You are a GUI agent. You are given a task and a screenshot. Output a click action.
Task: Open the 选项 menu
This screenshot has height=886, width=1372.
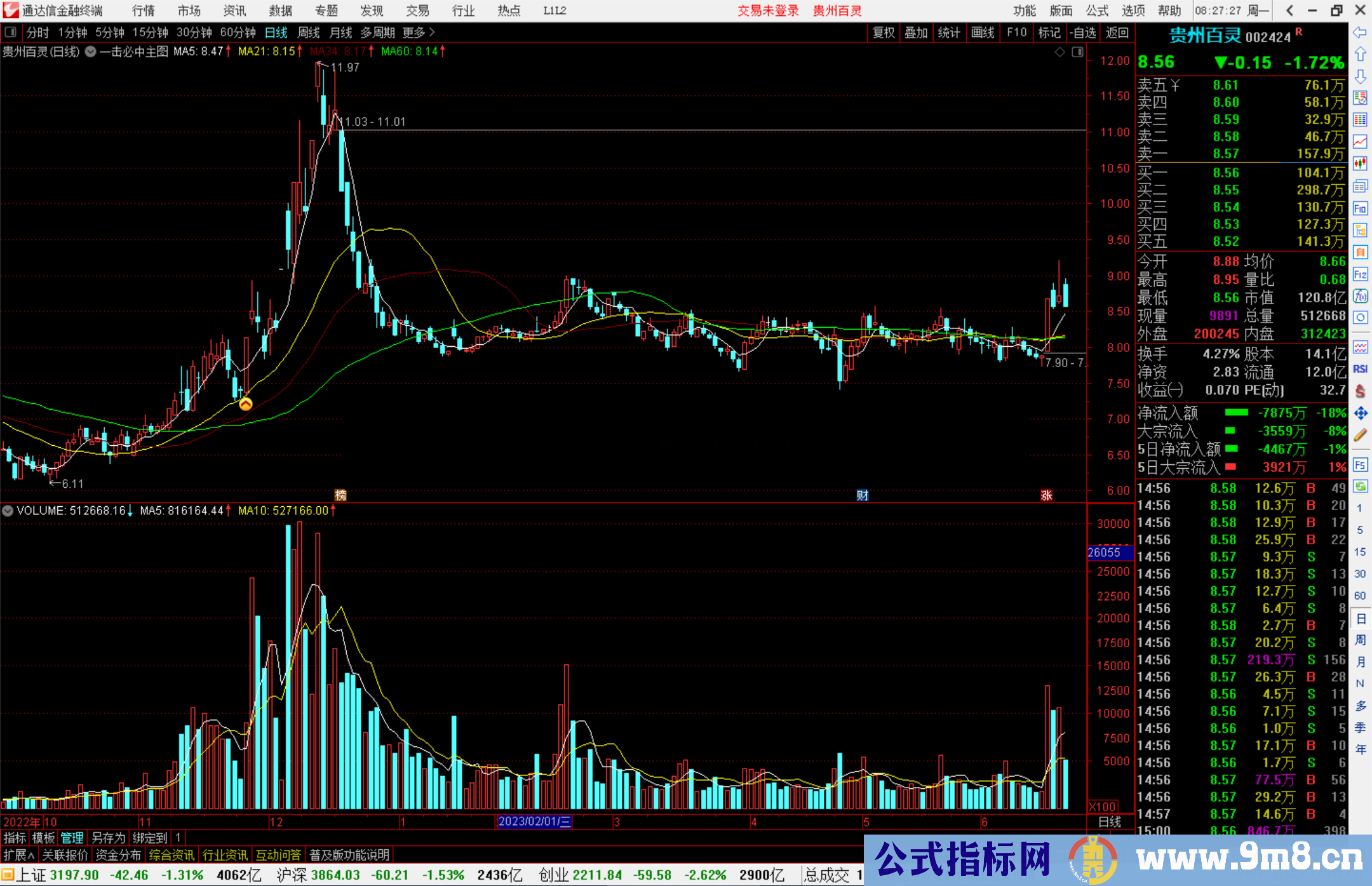pyautogui.click(x=1133, y=11)
